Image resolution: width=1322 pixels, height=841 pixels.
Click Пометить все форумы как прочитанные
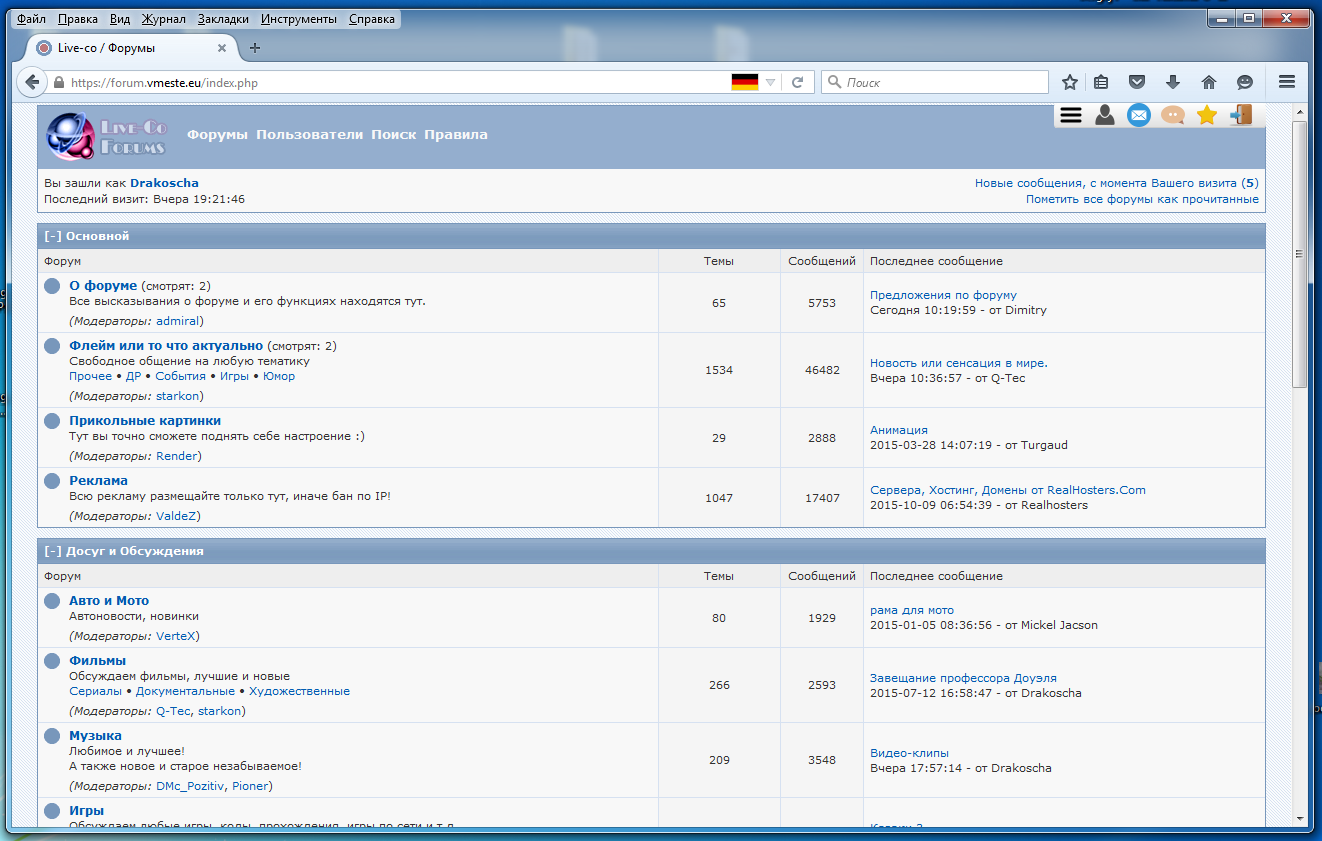1142,199
